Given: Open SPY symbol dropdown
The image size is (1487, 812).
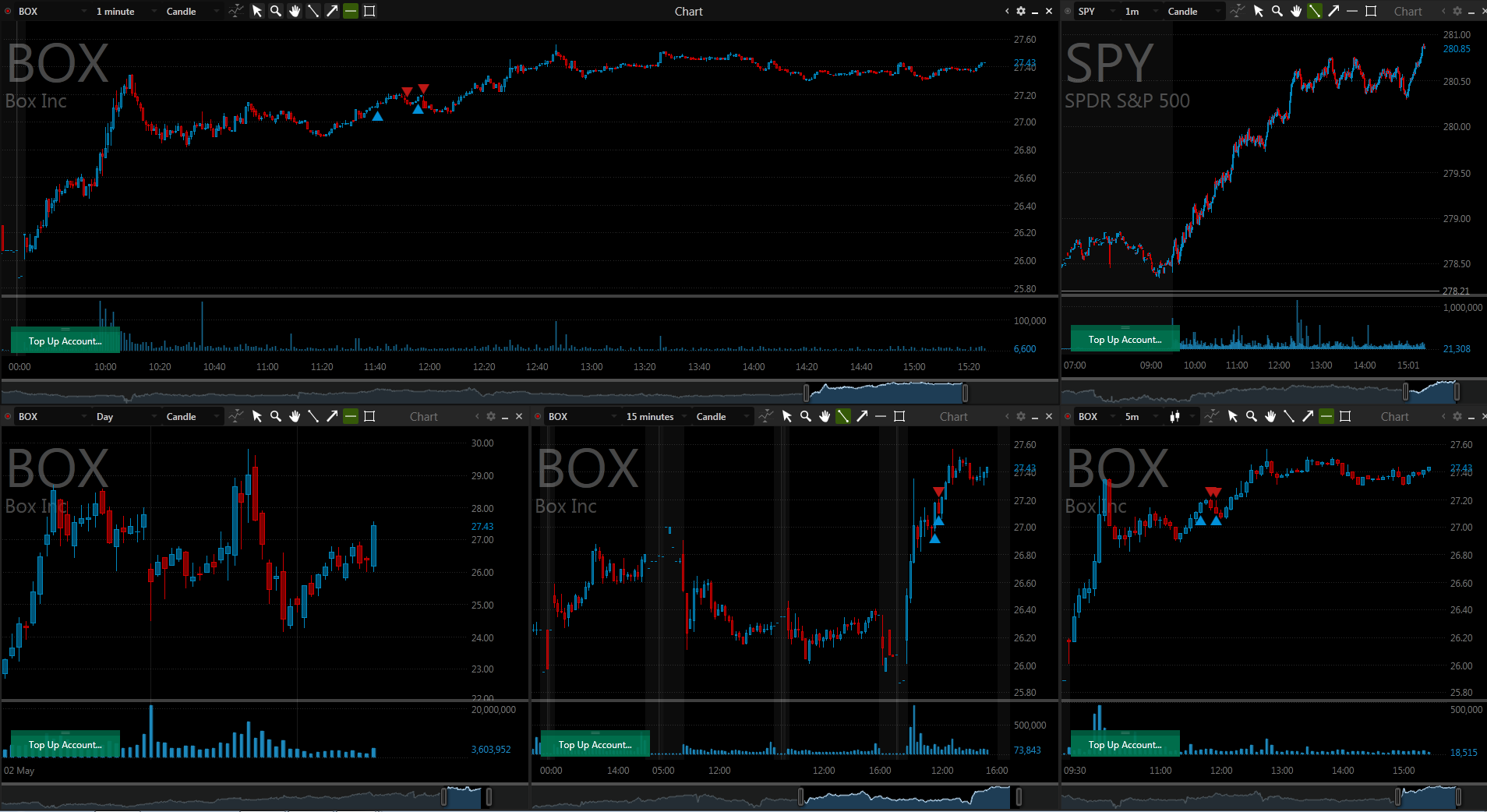Looking at the screenshot, I should tap(1096, 11).
